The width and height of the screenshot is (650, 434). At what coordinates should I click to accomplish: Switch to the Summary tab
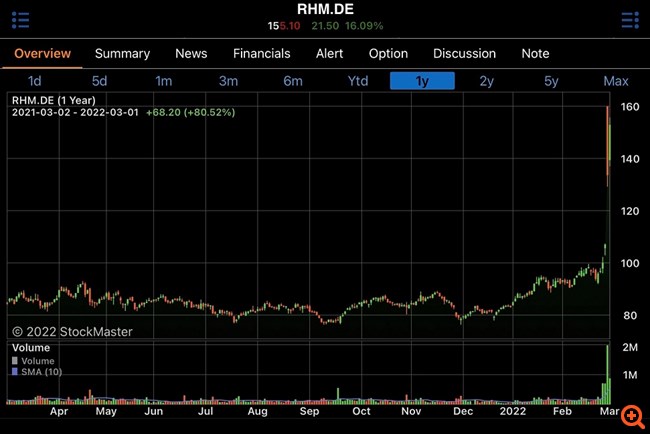coord(122,53)
